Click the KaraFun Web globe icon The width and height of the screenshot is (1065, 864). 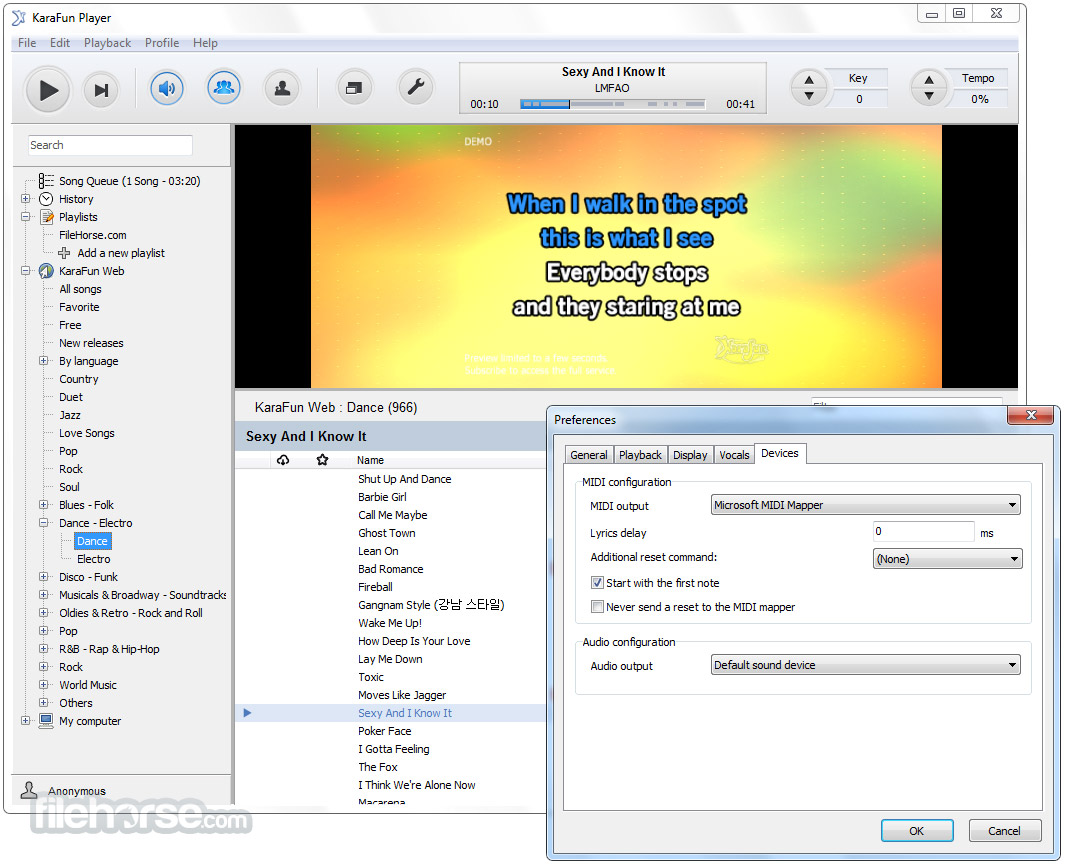click(x=46, y=271)
